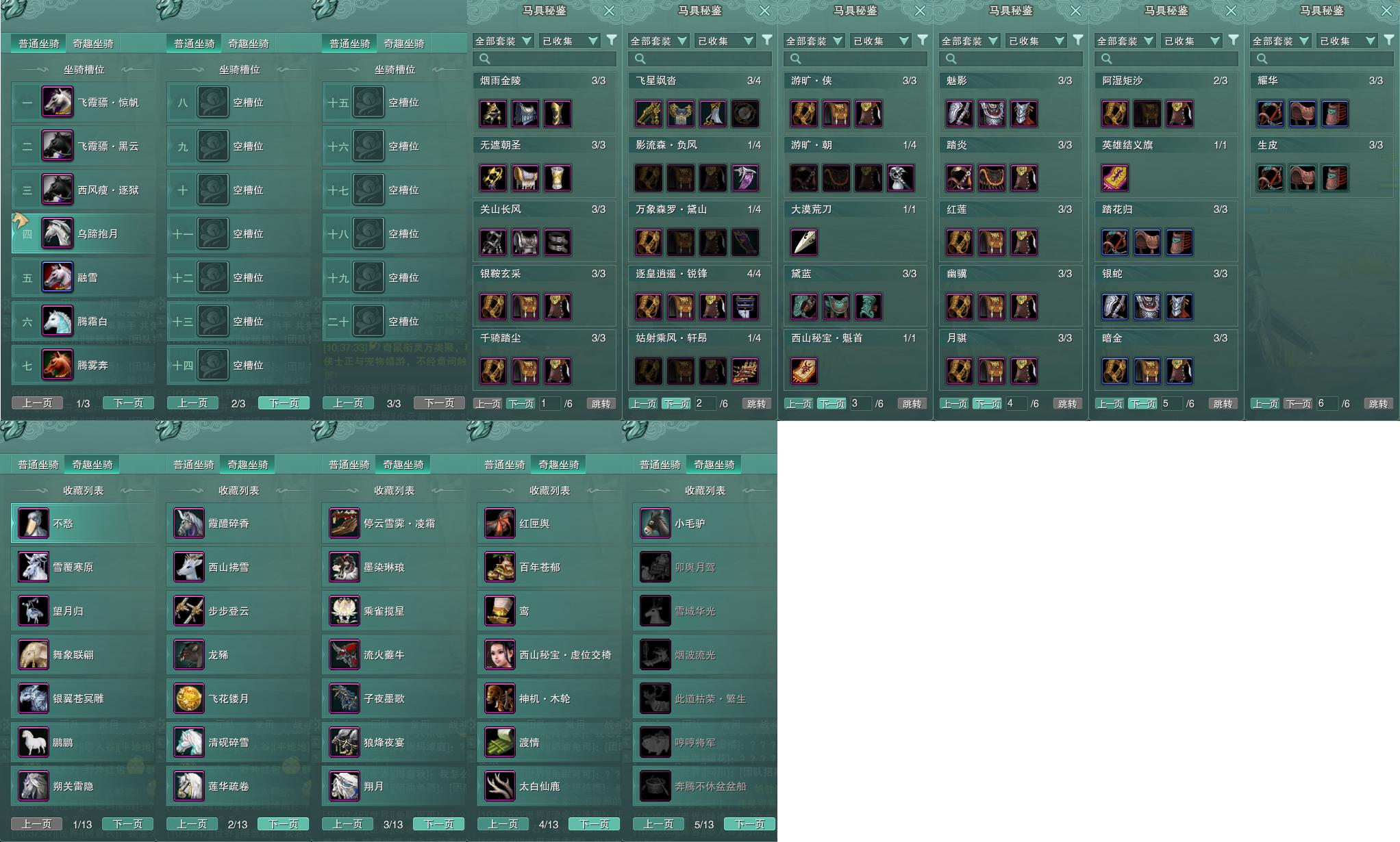Click the 踏花归 set title
1400x842 pixels.
click(x=1117, y=209)
